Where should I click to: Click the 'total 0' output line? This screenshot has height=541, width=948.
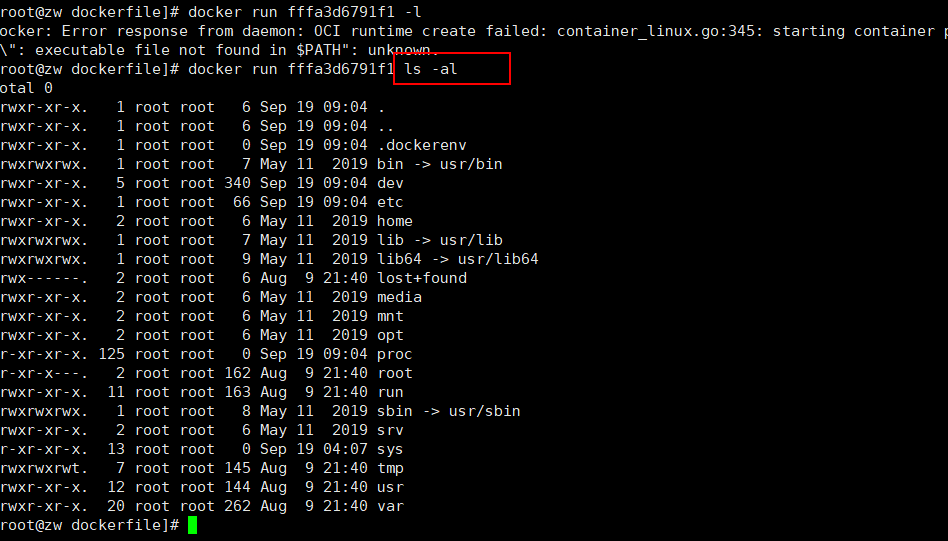pos(25,88)
